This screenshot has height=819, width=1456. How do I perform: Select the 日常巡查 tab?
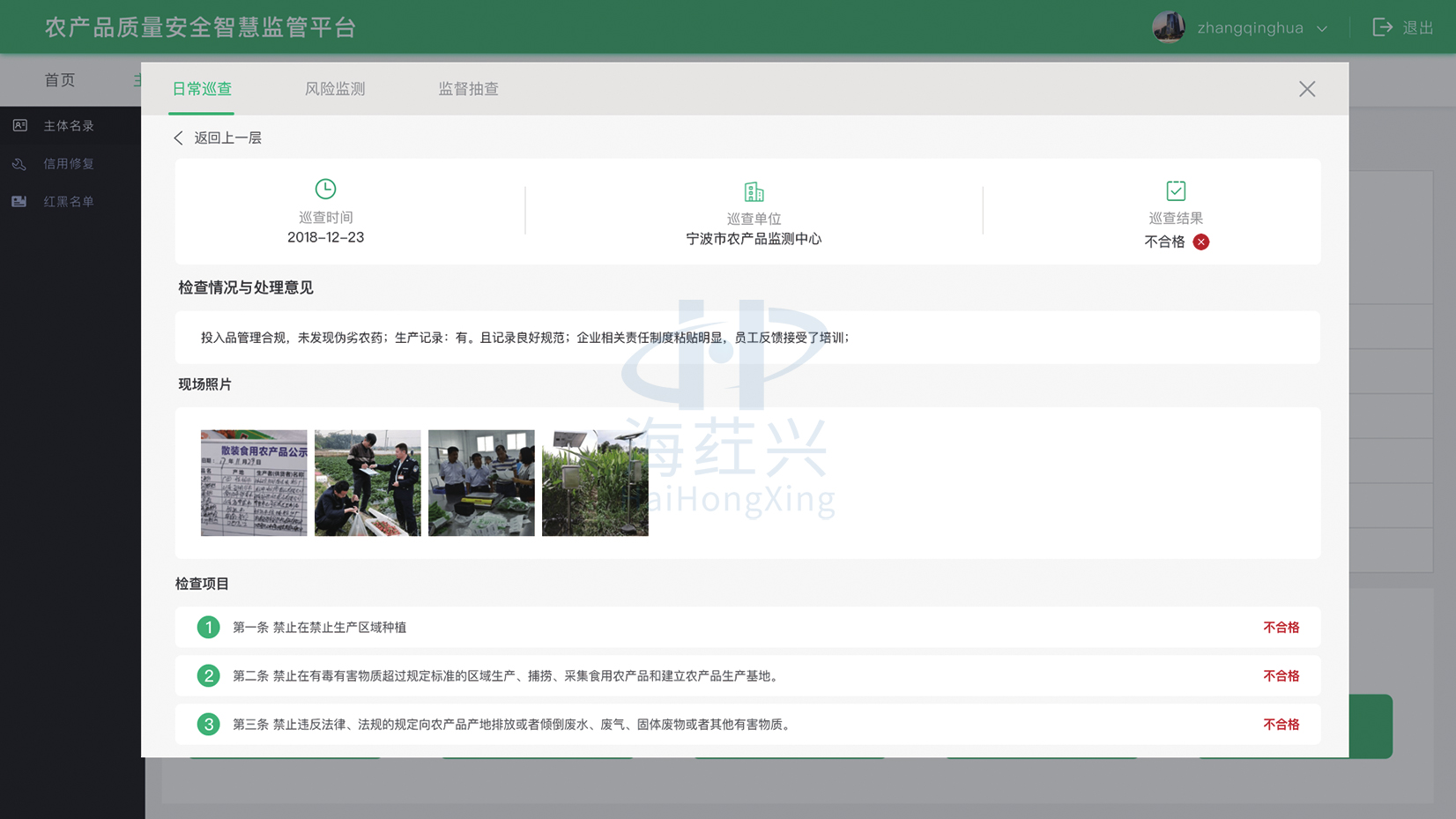click(202, 89)
